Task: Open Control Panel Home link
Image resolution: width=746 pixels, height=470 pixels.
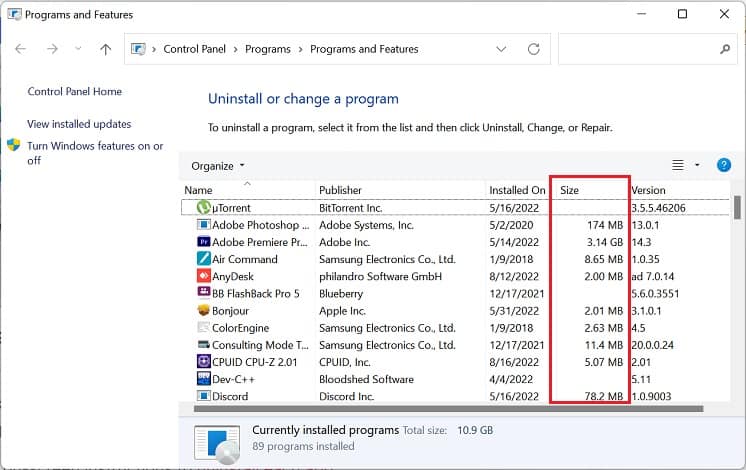Action: (x=75, y=91)
